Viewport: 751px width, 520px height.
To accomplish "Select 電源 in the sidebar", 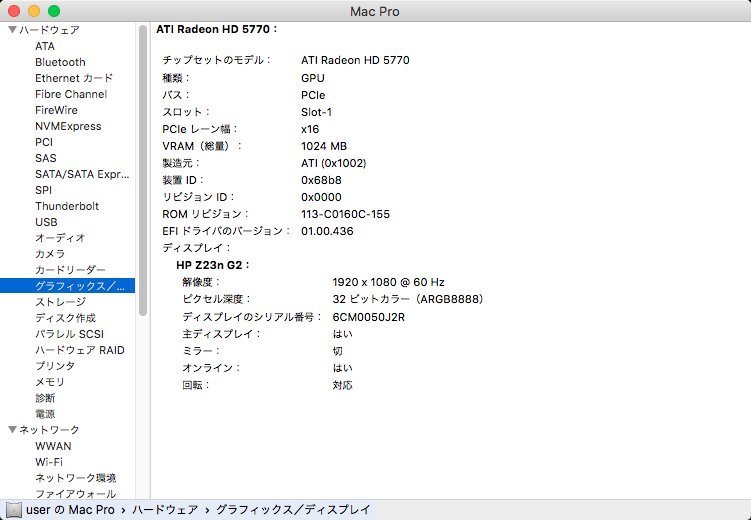I will pos(45,414).
